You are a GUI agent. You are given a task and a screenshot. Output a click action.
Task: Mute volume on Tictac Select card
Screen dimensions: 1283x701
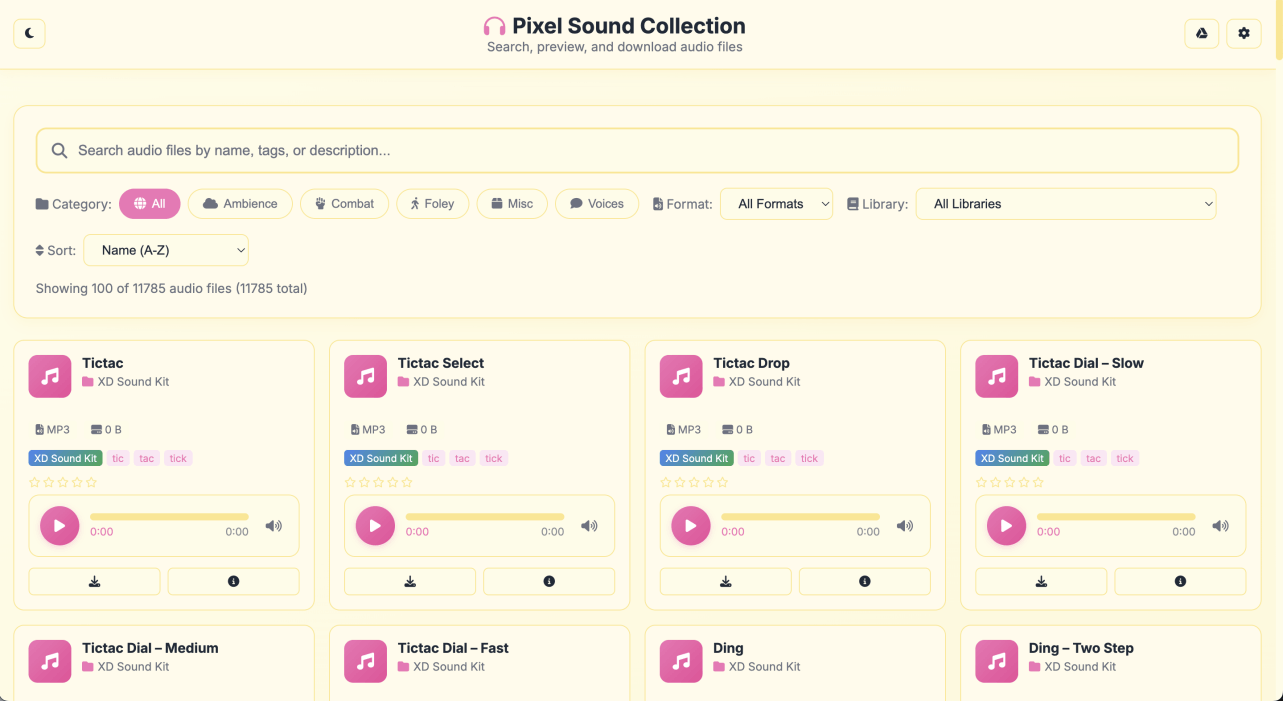click(x=589, y=526)
